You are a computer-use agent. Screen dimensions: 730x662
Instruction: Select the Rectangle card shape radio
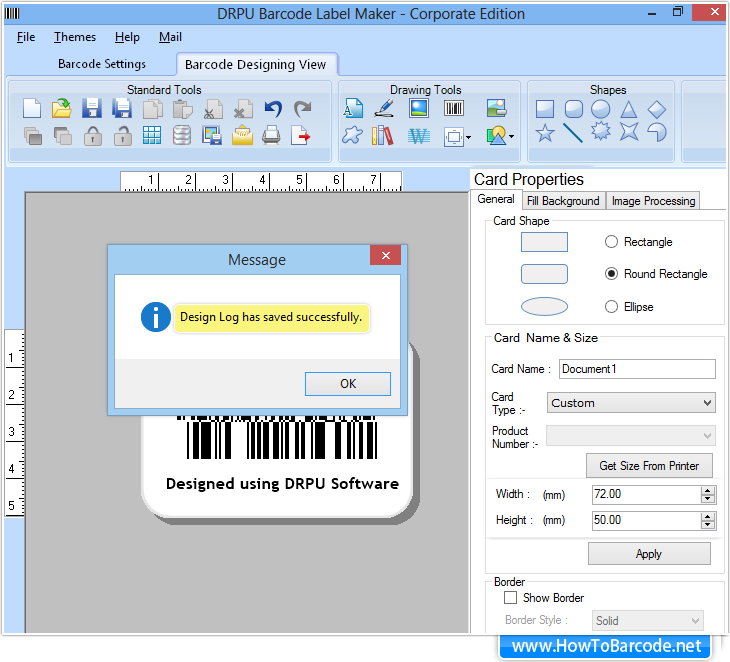tap(611, 242)
